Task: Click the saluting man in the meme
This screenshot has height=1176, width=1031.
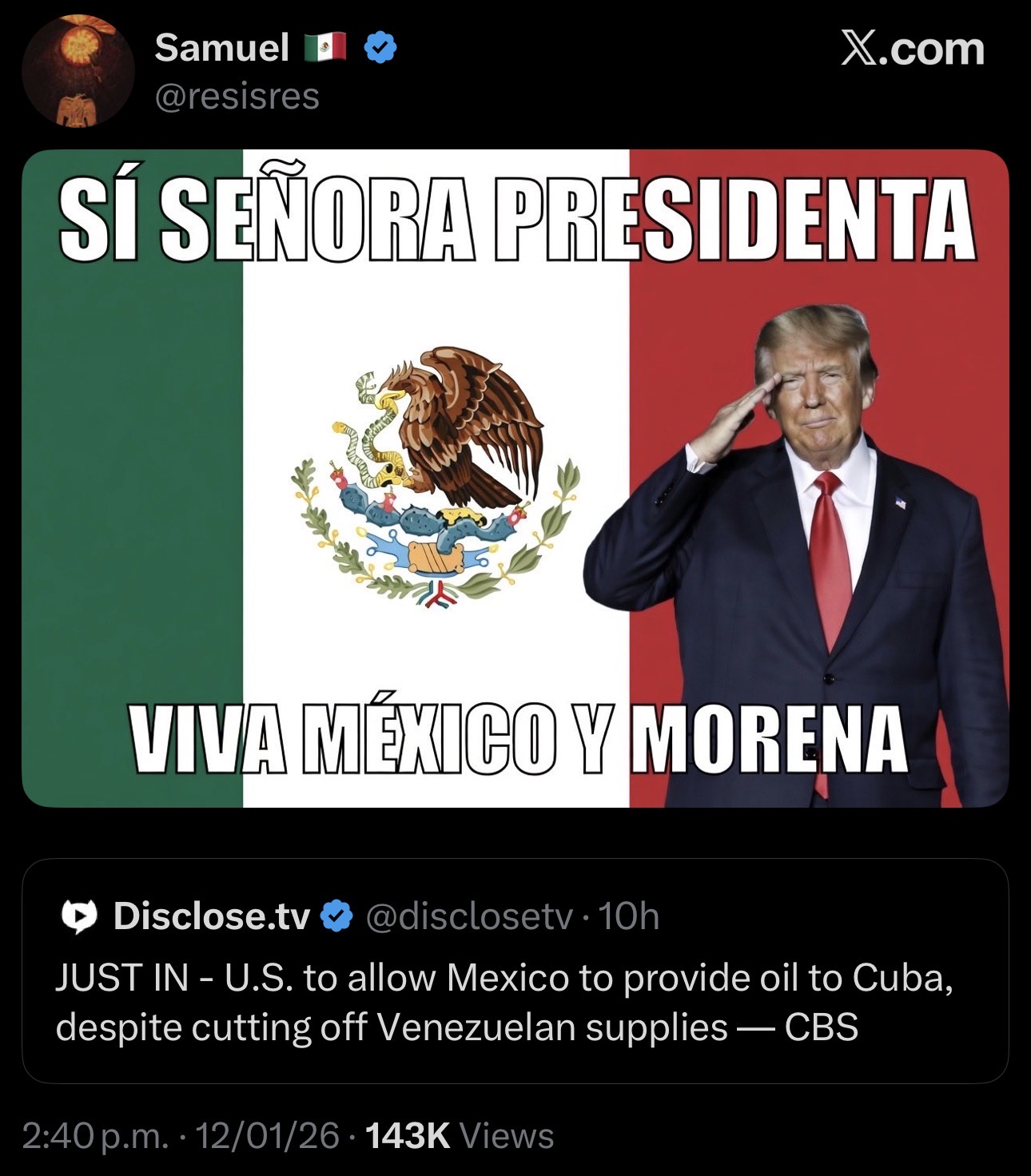Action: pos(791,555)
